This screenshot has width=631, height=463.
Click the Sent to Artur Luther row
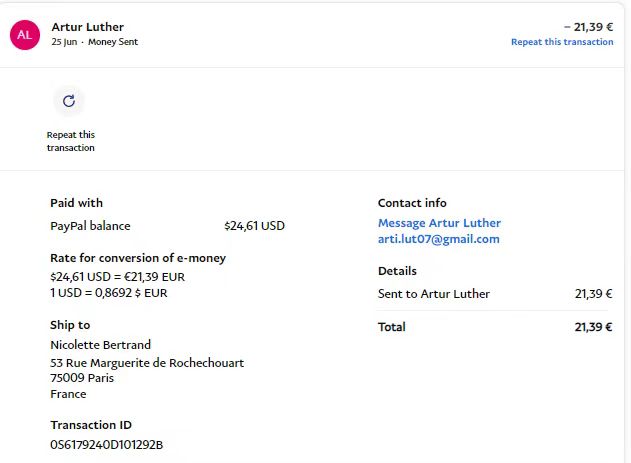point(434,294)
